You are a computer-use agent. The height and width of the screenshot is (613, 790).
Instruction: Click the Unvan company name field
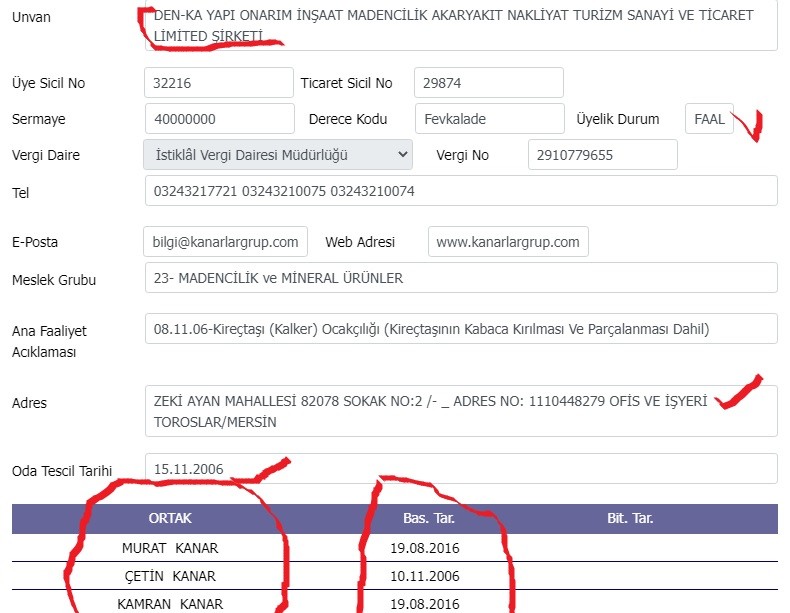click(461, 25)
